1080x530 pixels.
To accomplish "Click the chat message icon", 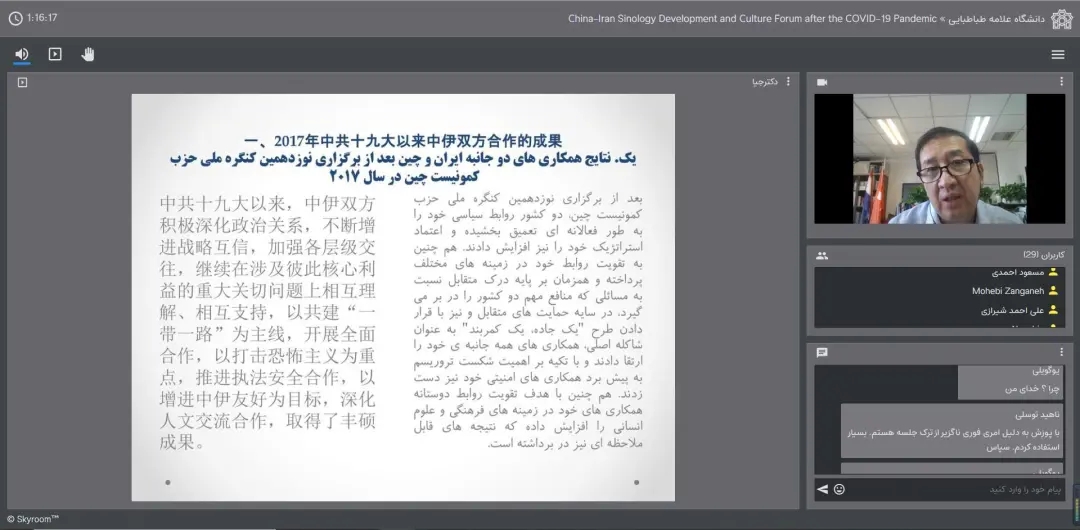I will pos(822,352).
